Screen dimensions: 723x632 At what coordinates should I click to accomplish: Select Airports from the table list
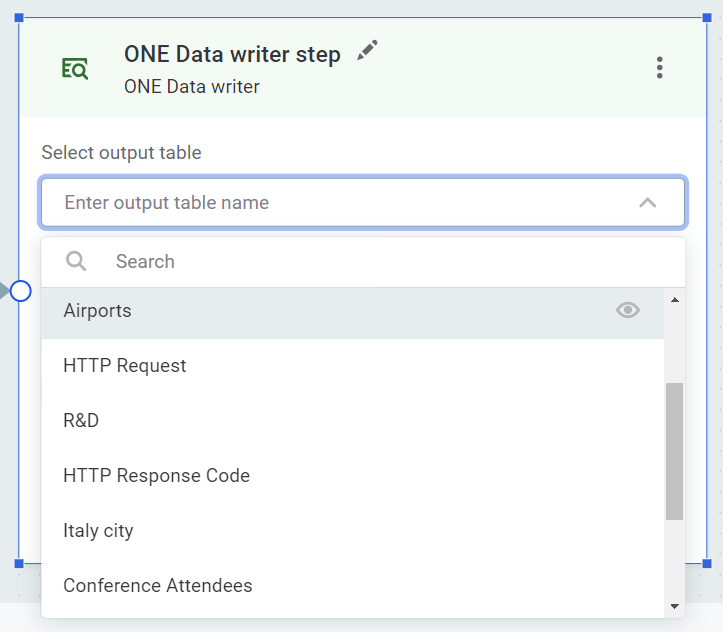click(98, 311)
